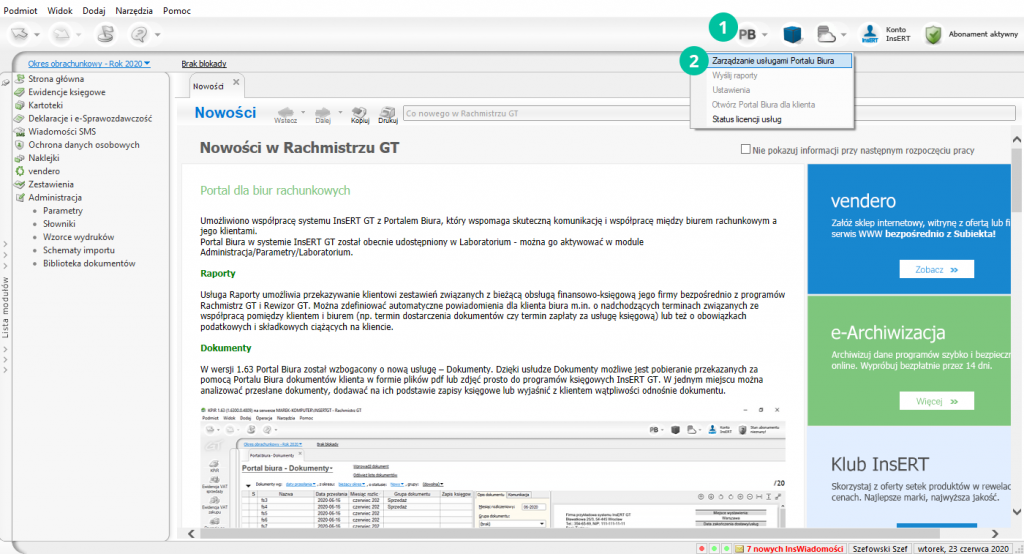This screenshot has height=554, width=1024.
Task: Click the Co nowego w Rachmistrzu GT field
Action: tap(709, 113)
